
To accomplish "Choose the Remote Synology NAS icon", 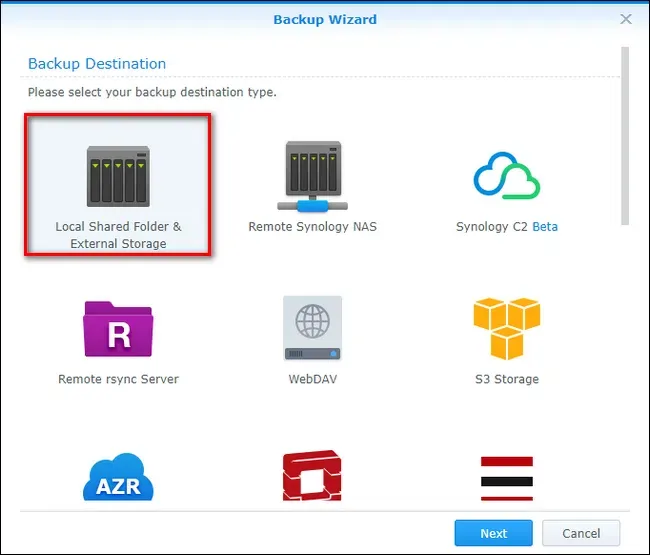I will click(x=312, y=177).
